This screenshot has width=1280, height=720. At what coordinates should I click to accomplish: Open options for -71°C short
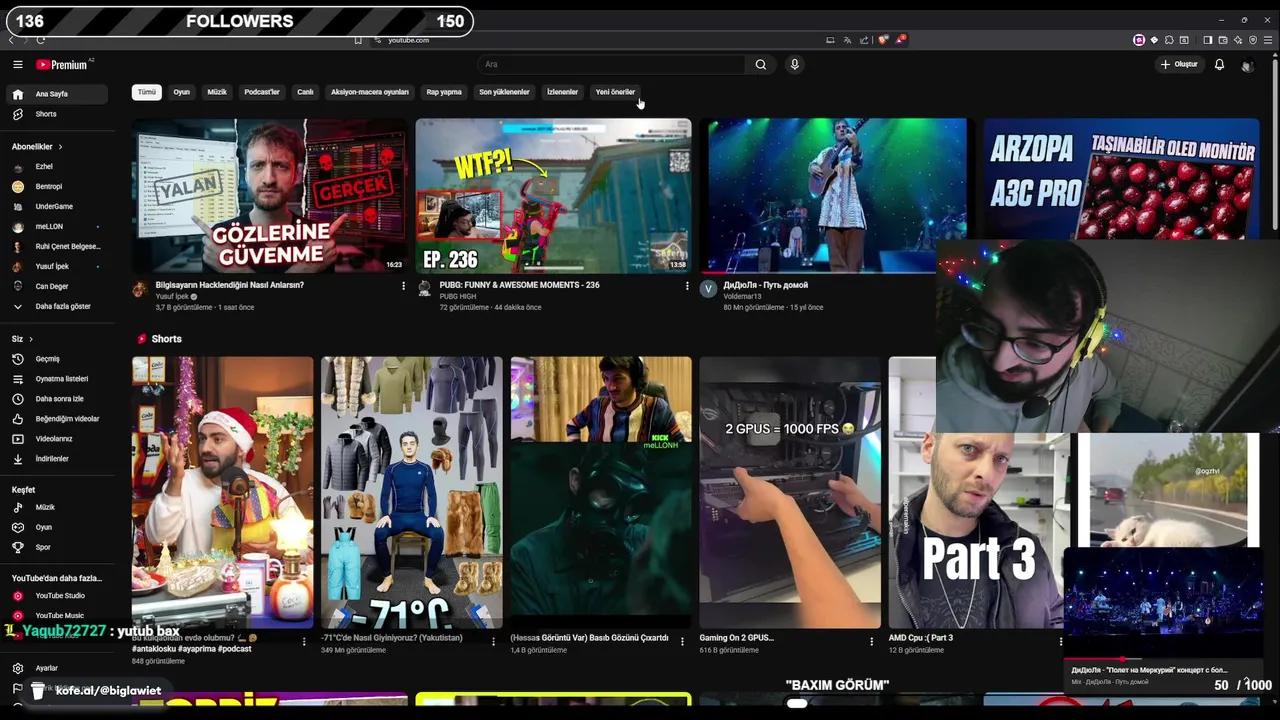tap(494, 641)
